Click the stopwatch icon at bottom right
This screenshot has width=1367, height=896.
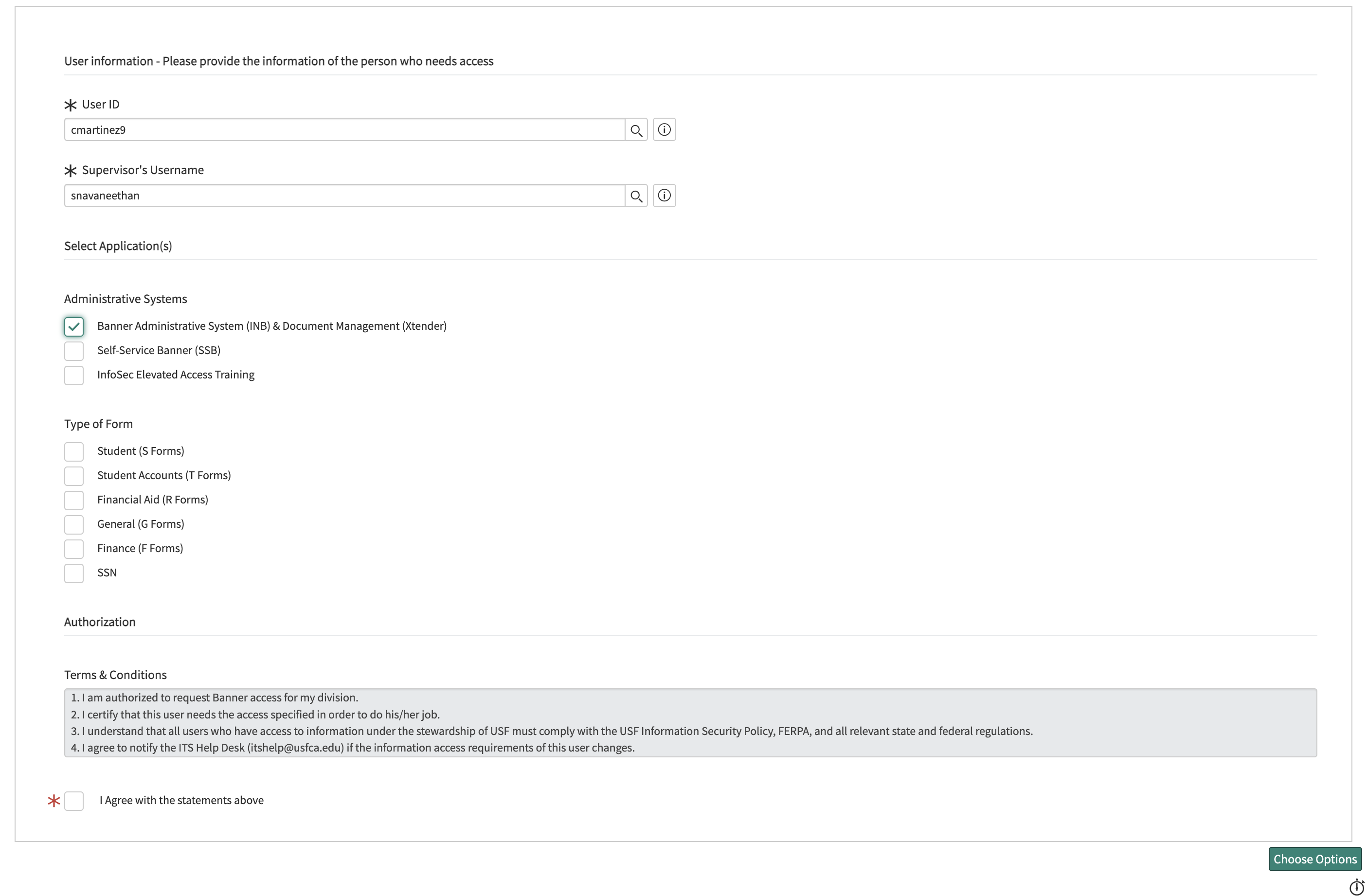coord(1356,886)
